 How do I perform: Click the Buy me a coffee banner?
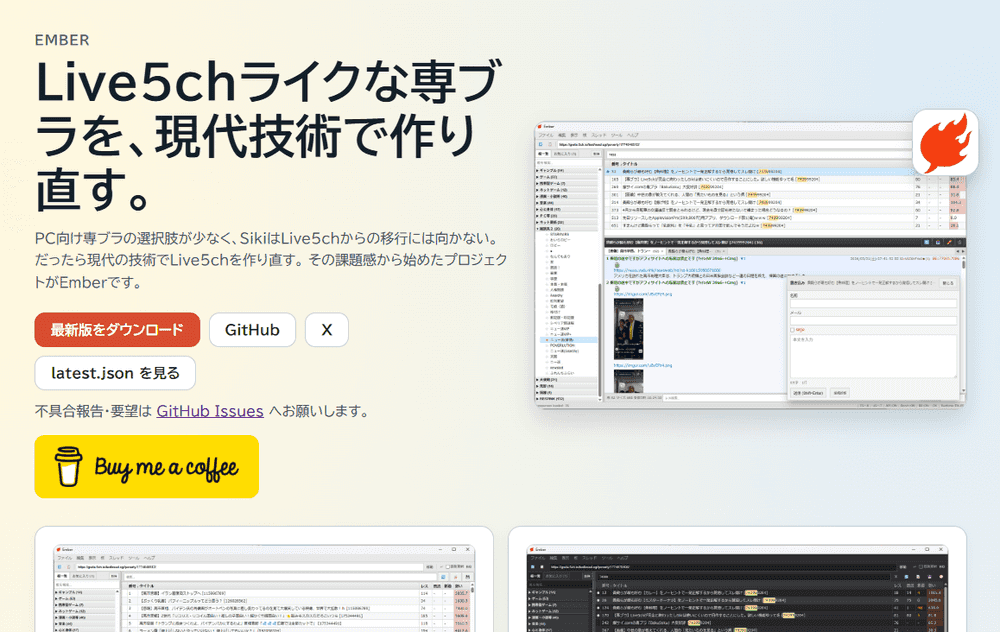[147, 467]
